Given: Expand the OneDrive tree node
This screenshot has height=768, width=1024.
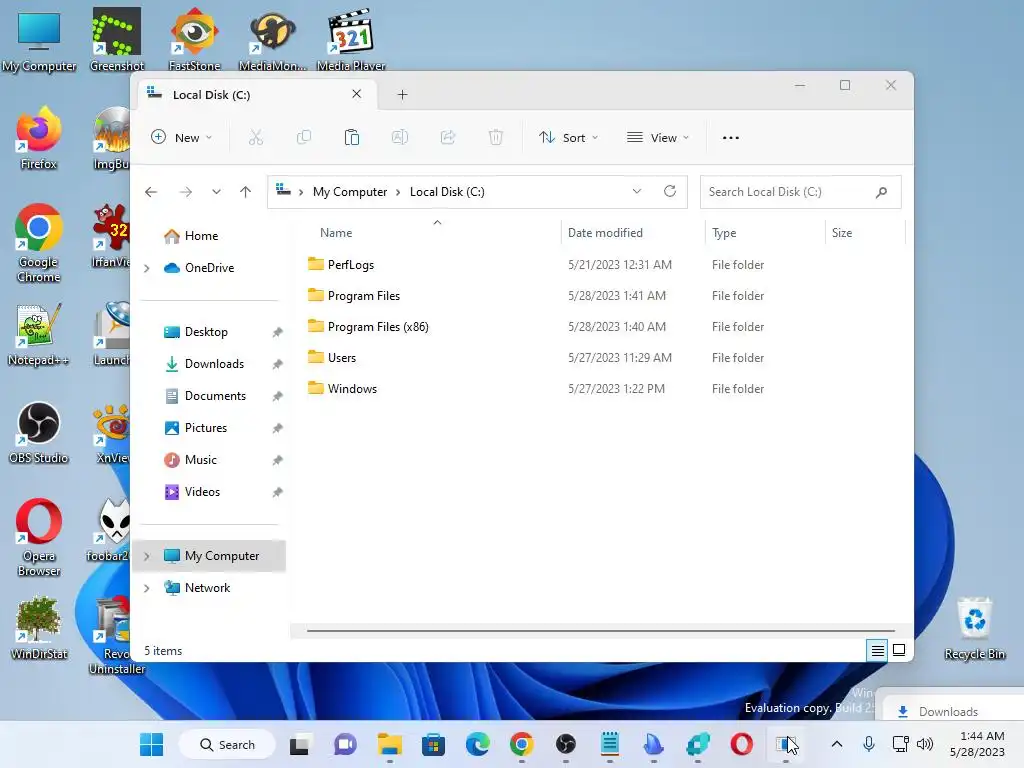Looking at the screenshot, I should pyautogui.click(x=147, y=268).
